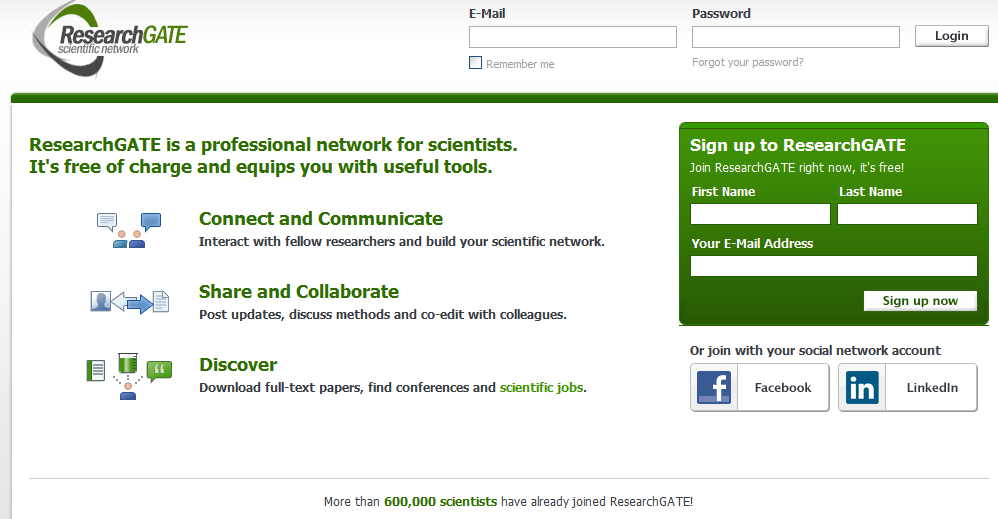Viewport: 998px width, 519px height.
Task: Click the Facebook logo icon
Action: click(714, 387)
